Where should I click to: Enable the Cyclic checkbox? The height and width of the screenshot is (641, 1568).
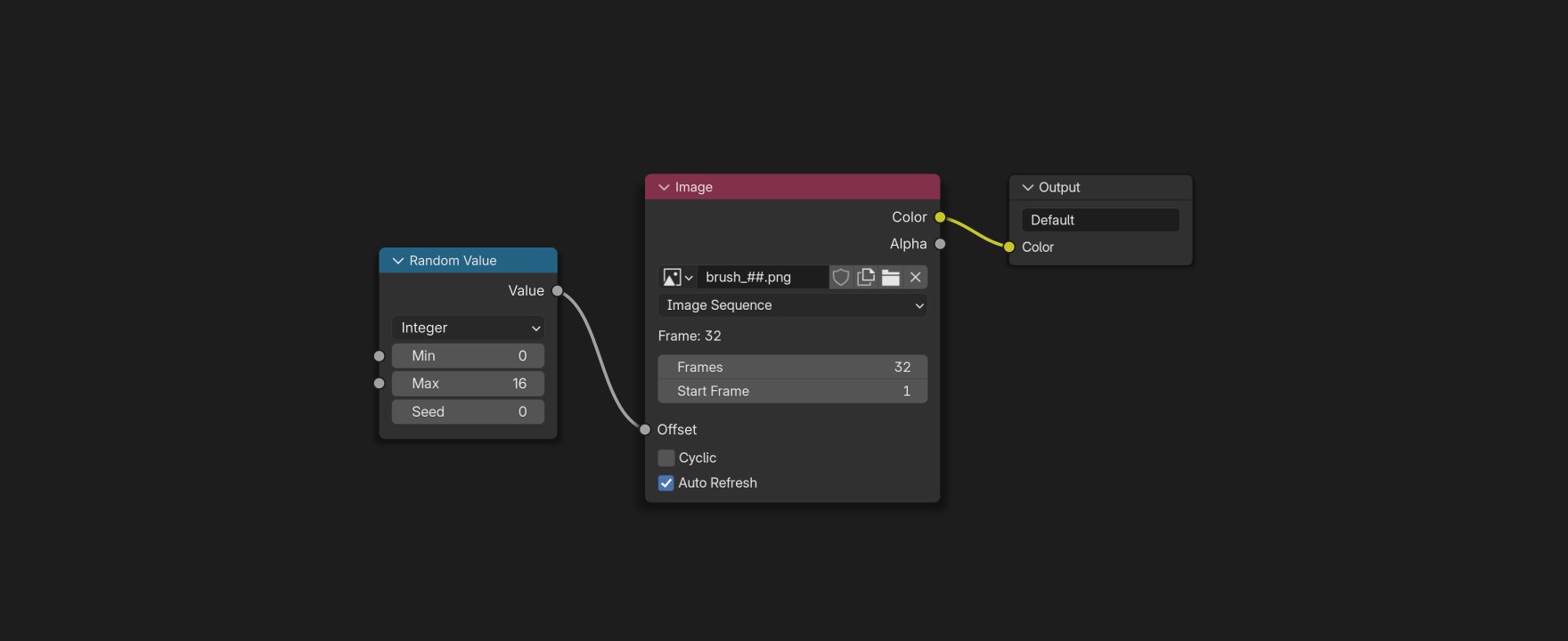(x=666, y=458)
